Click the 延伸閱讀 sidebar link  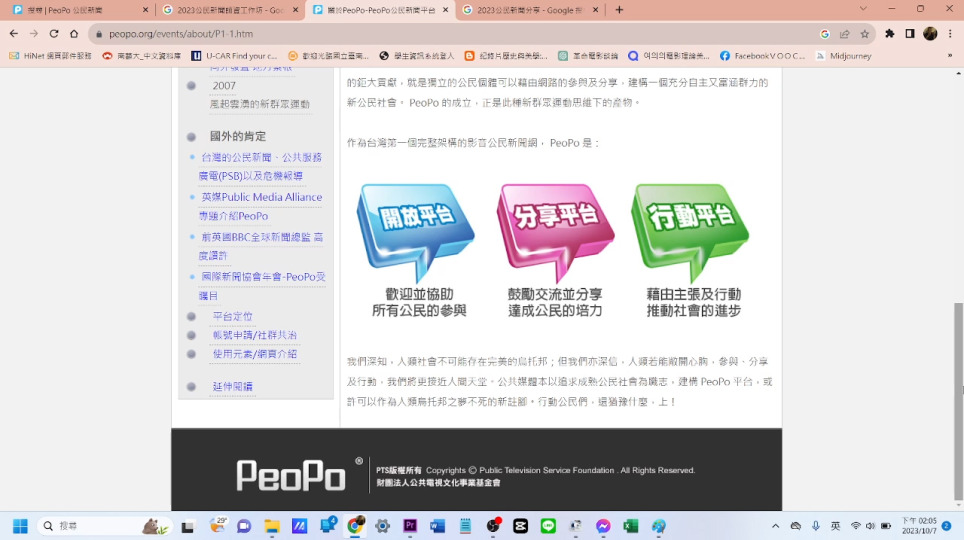pos(232,386)
